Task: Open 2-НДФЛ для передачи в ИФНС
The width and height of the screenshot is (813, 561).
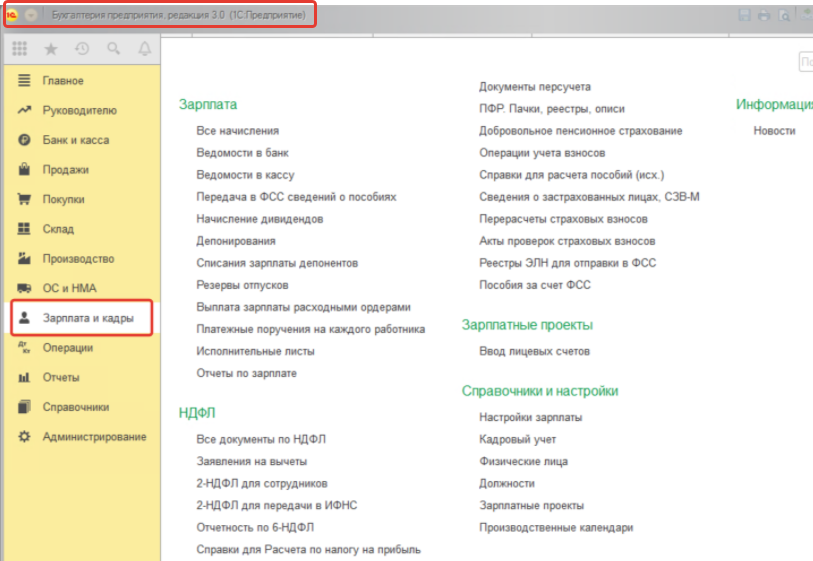Action: [x=276, y=506]
